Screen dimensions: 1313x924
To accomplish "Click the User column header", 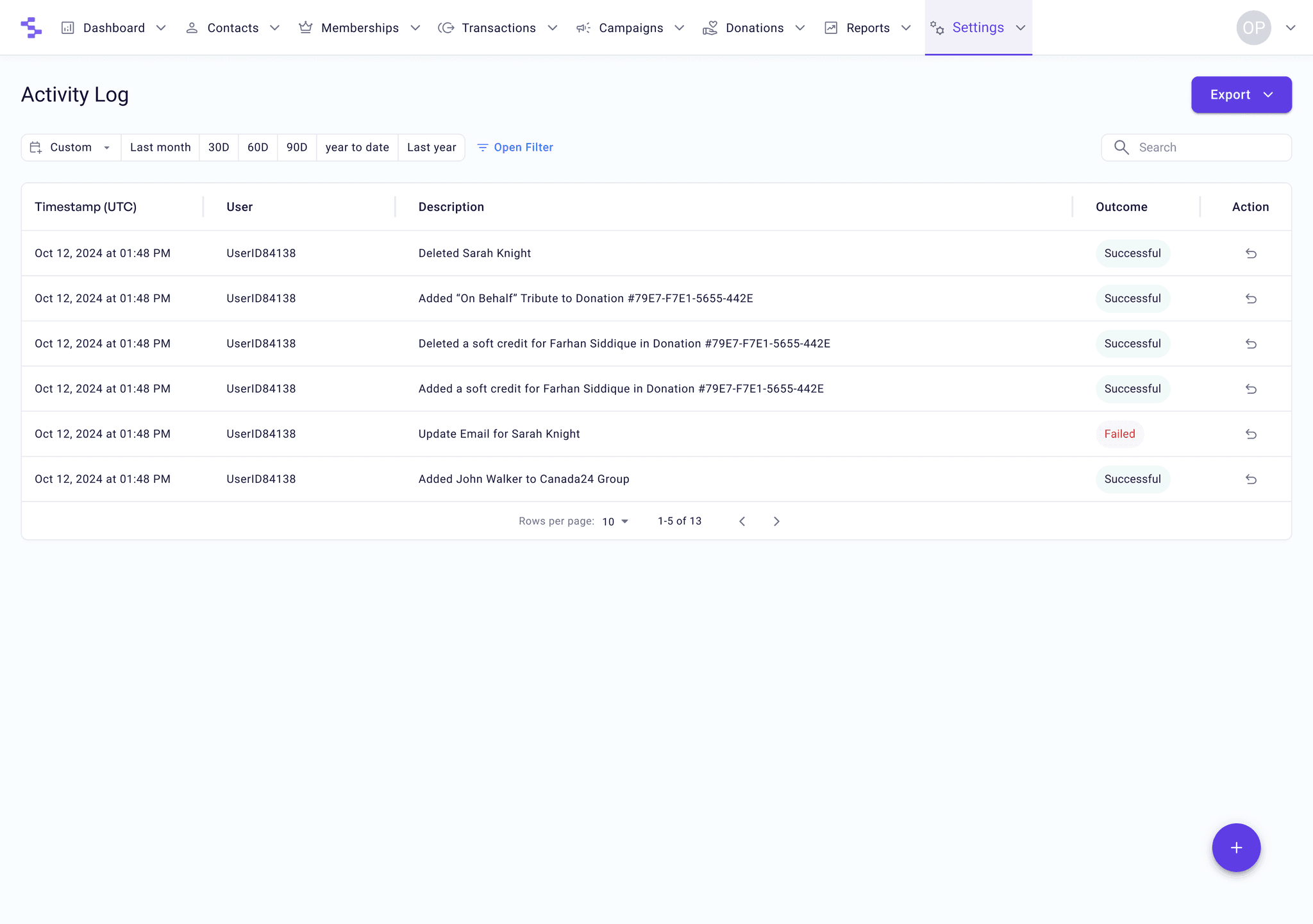I will coord(239,207).
